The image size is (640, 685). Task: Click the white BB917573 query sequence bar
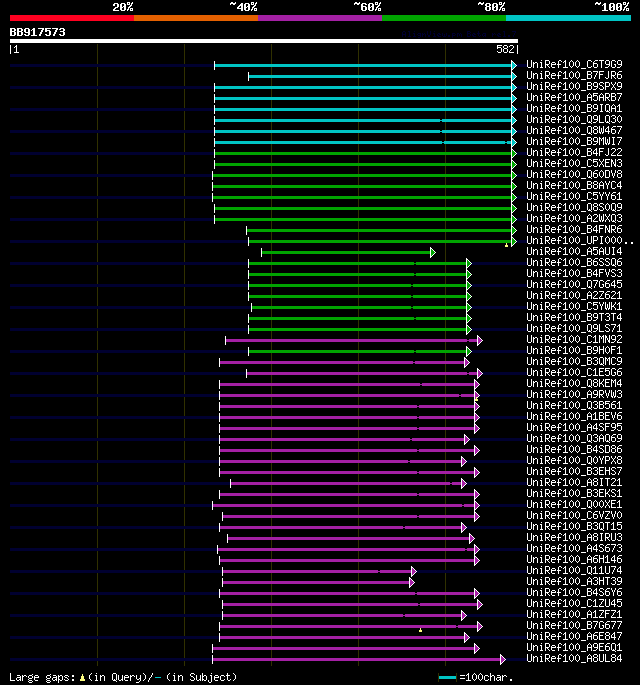pyautogui.click(x=264, y=41)
